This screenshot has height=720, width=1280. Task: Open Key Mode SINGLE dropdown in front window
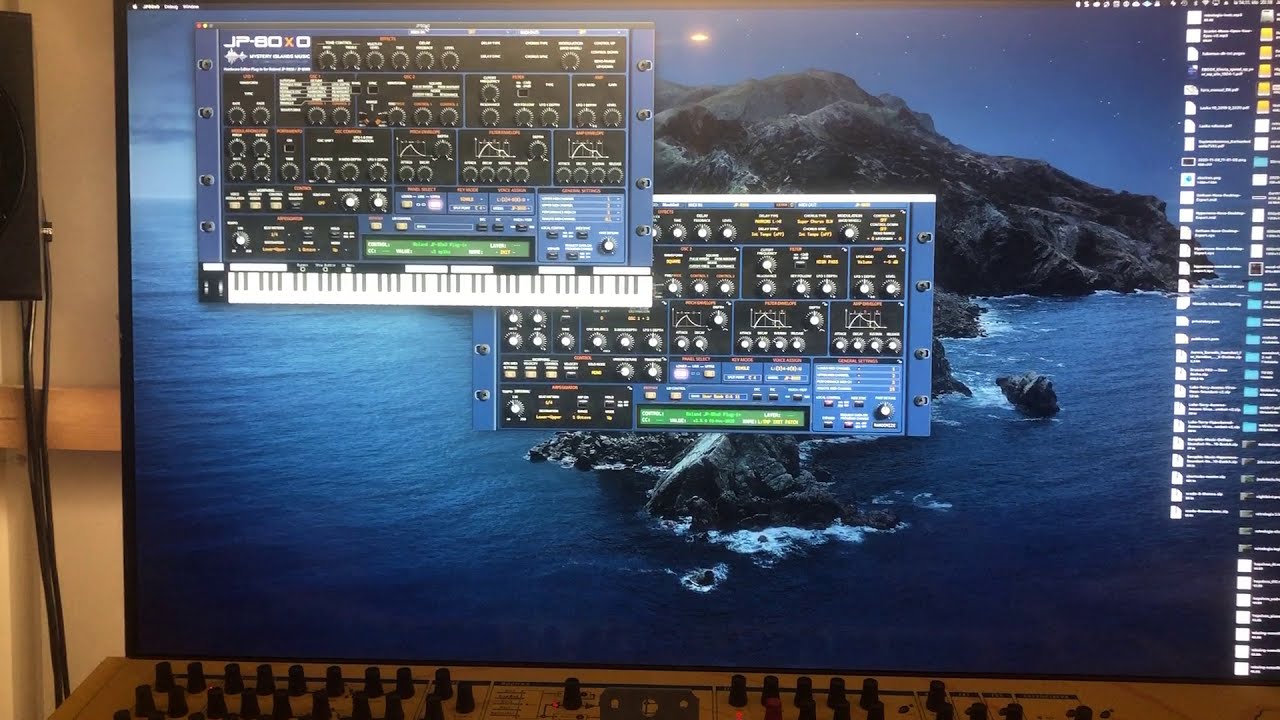467,199
